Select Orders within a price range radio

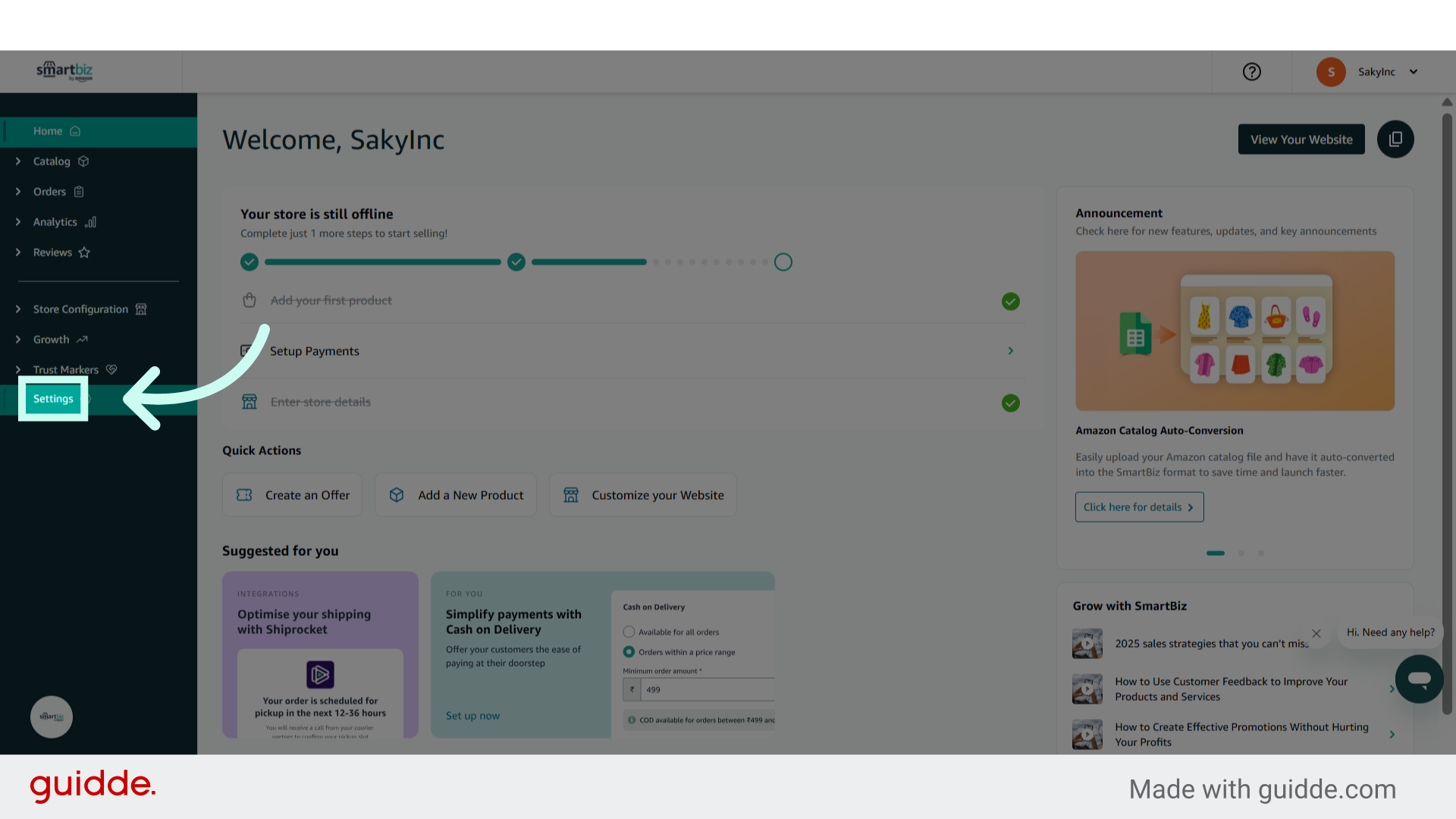coord(629,651)
